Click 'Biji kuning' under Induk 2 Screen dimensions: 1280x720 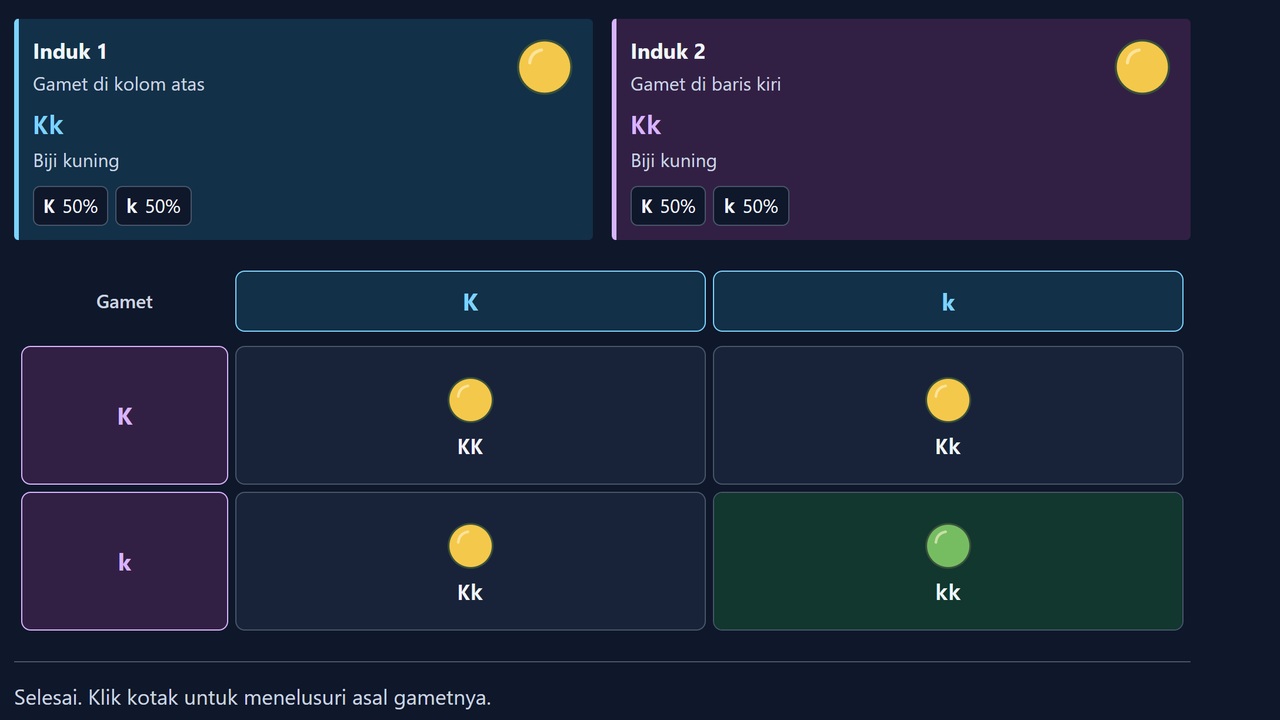[x=674, y=161]
